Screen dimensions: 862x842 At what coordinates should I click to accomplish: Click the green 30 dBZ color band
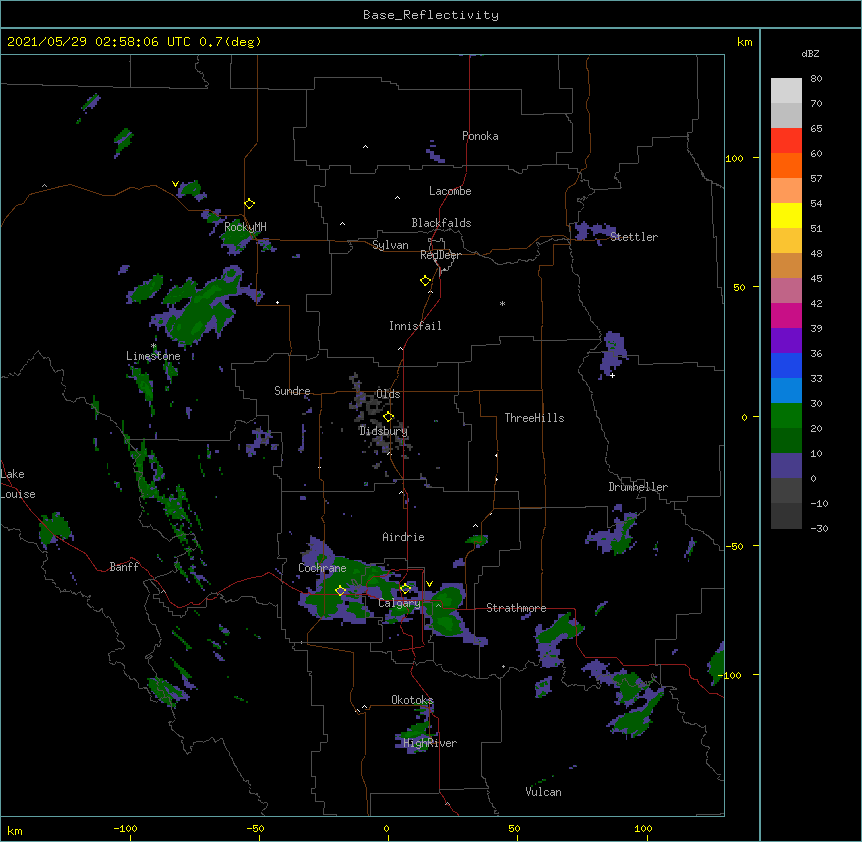coord(786,416)
